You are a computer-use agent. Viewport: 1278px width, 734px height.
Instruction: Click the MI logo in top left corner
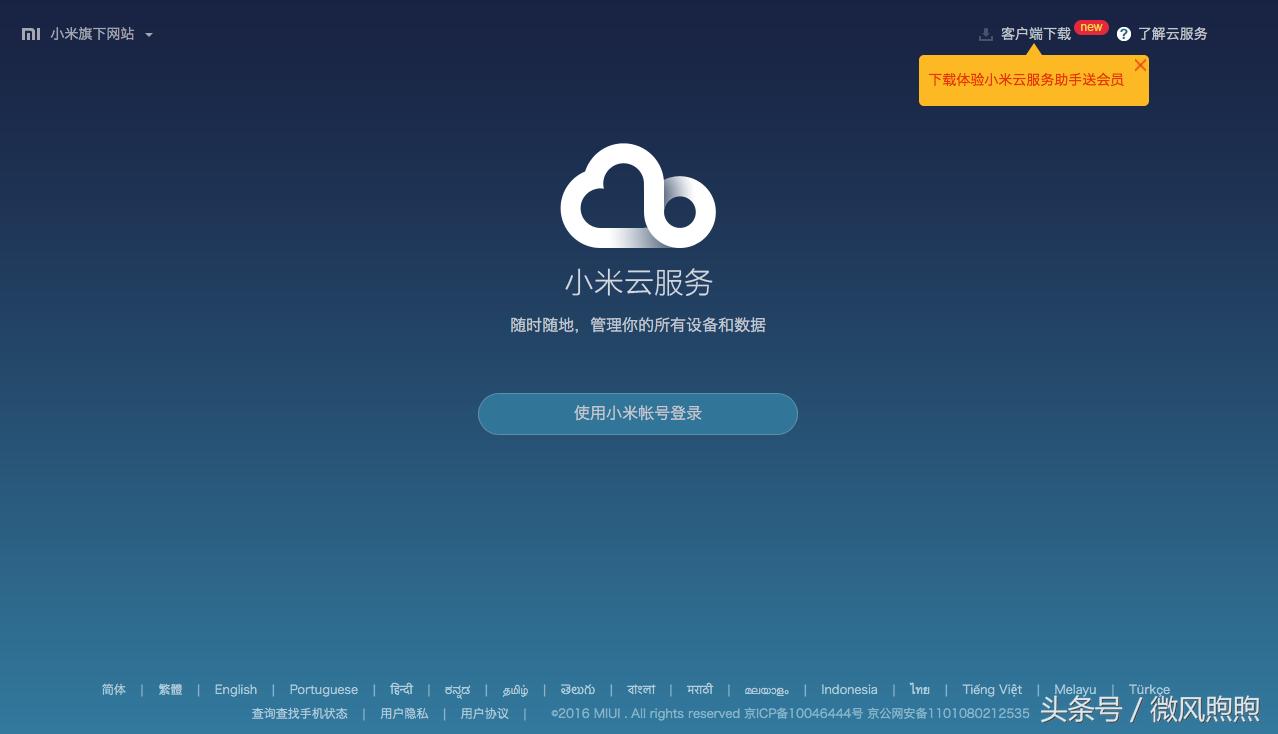pyautogui.click(x=31, y=33)
